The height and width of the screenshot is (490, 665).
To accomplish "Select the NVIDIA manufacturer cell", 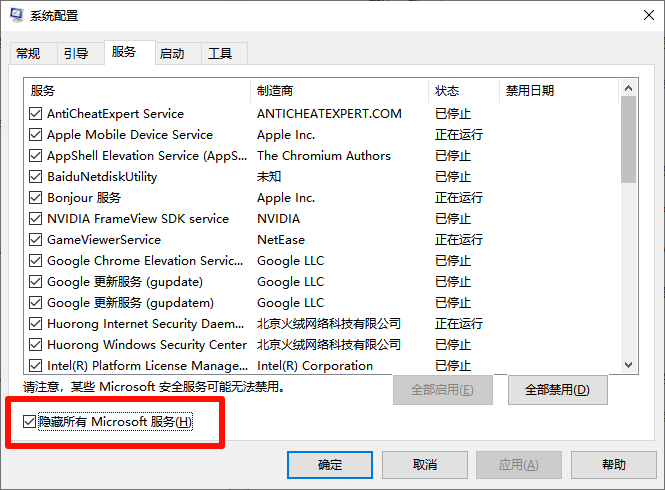I will point(279,218).
